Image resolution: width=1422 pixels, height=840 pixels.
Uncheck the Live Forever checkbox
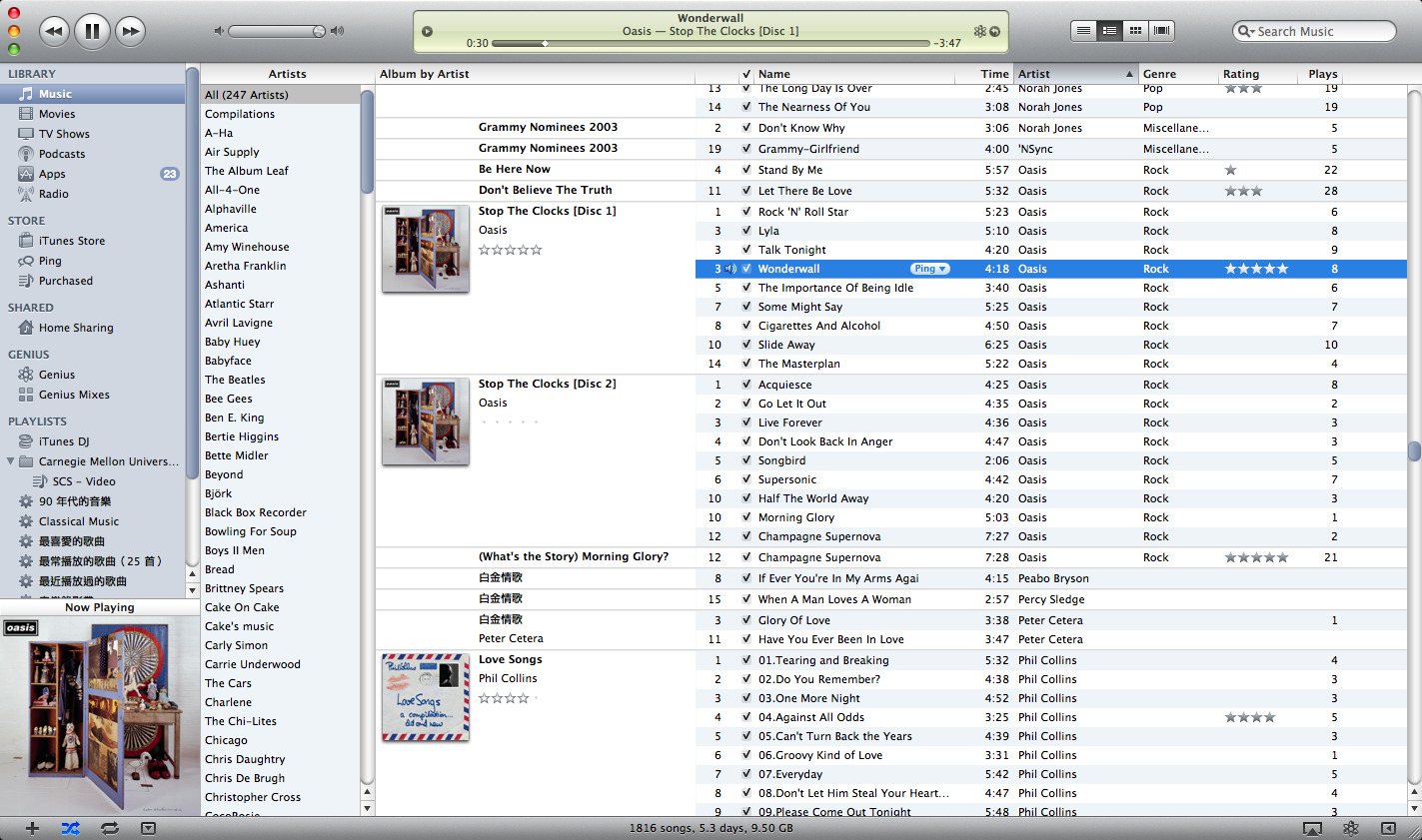(x=746, y=422)
